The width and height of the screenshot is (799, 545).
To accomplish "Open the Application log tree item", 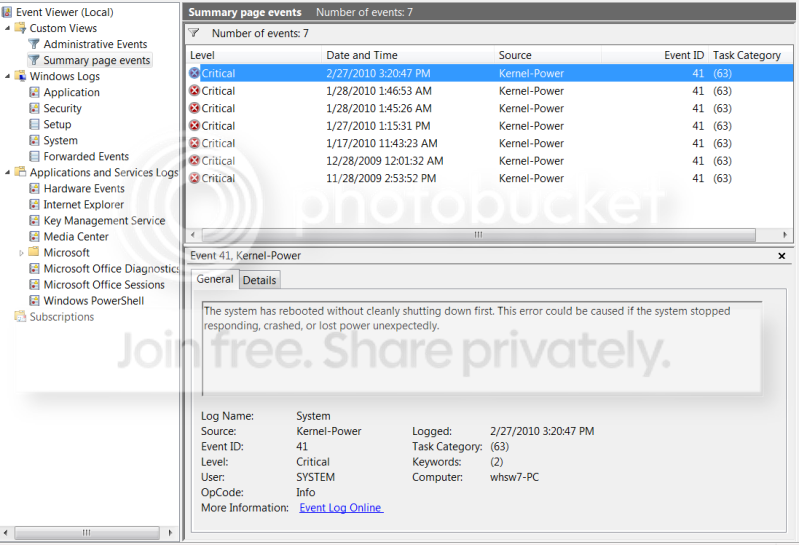I will 71,92.
